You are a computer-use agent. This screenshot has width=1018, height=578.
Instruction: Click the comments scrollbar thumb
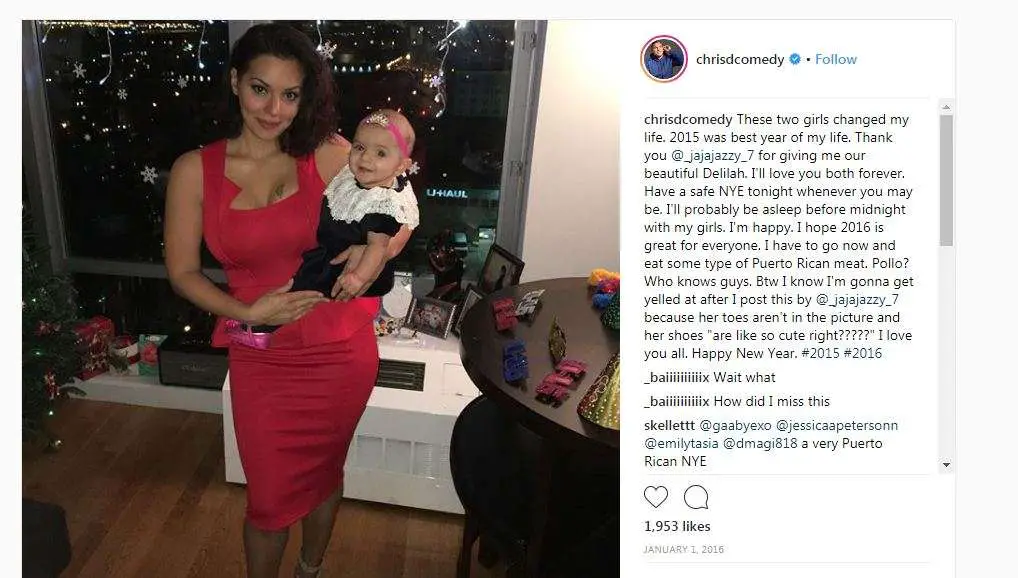pyautogui.click(x=946, y=181)
